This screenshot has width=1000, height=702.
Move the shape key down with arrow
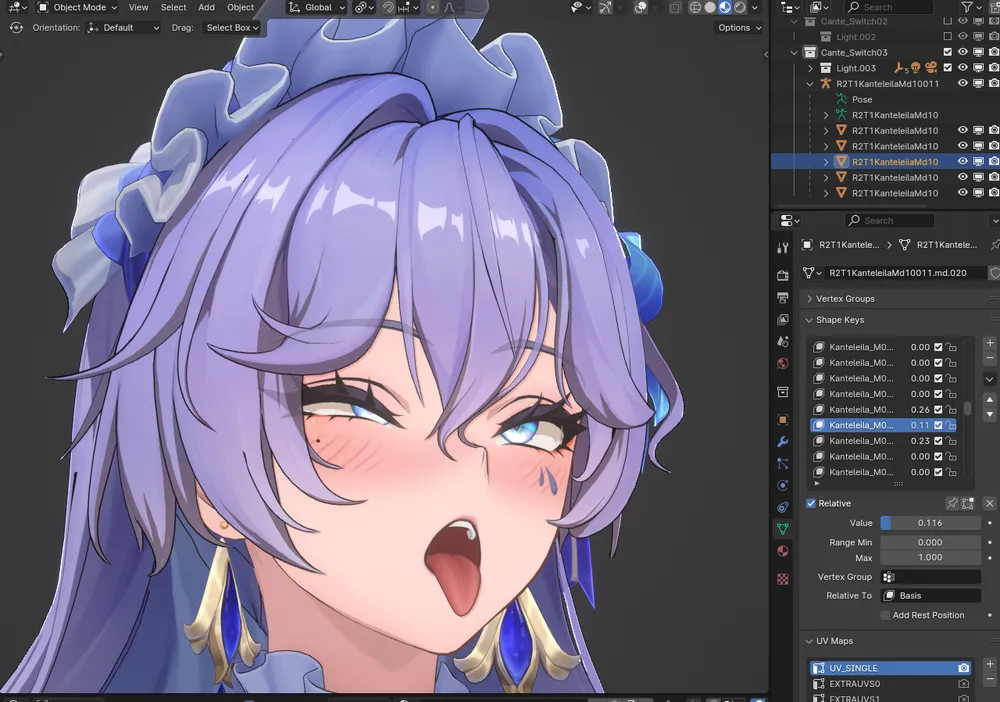point(990,414)
